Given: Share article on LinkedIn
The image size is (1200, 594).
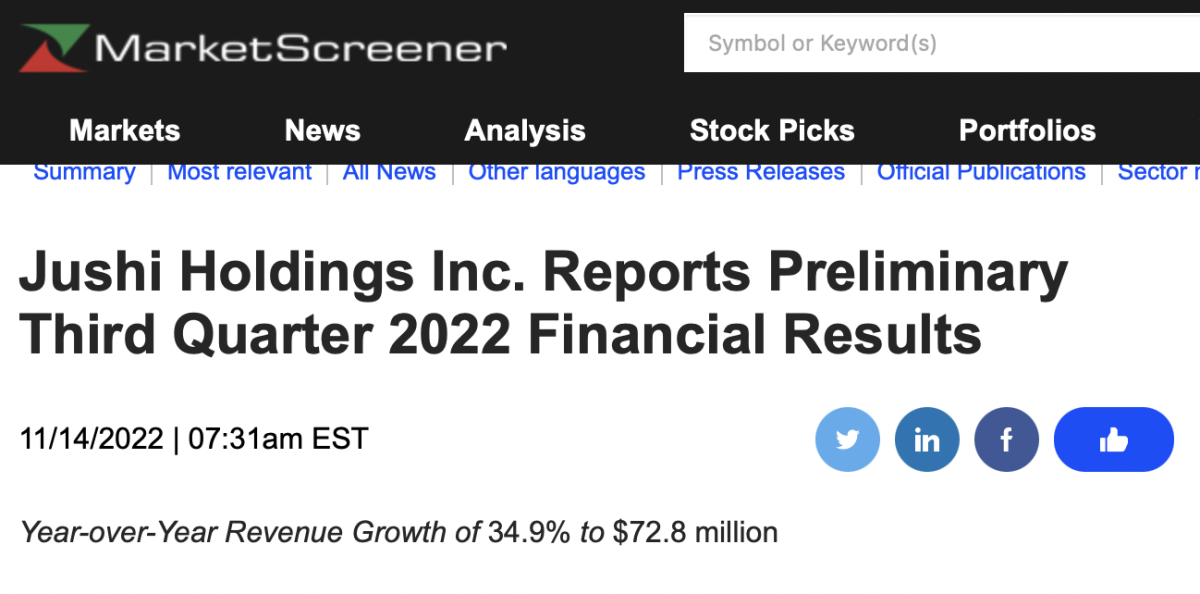Looking at the screenshot, I should [927, 439].
